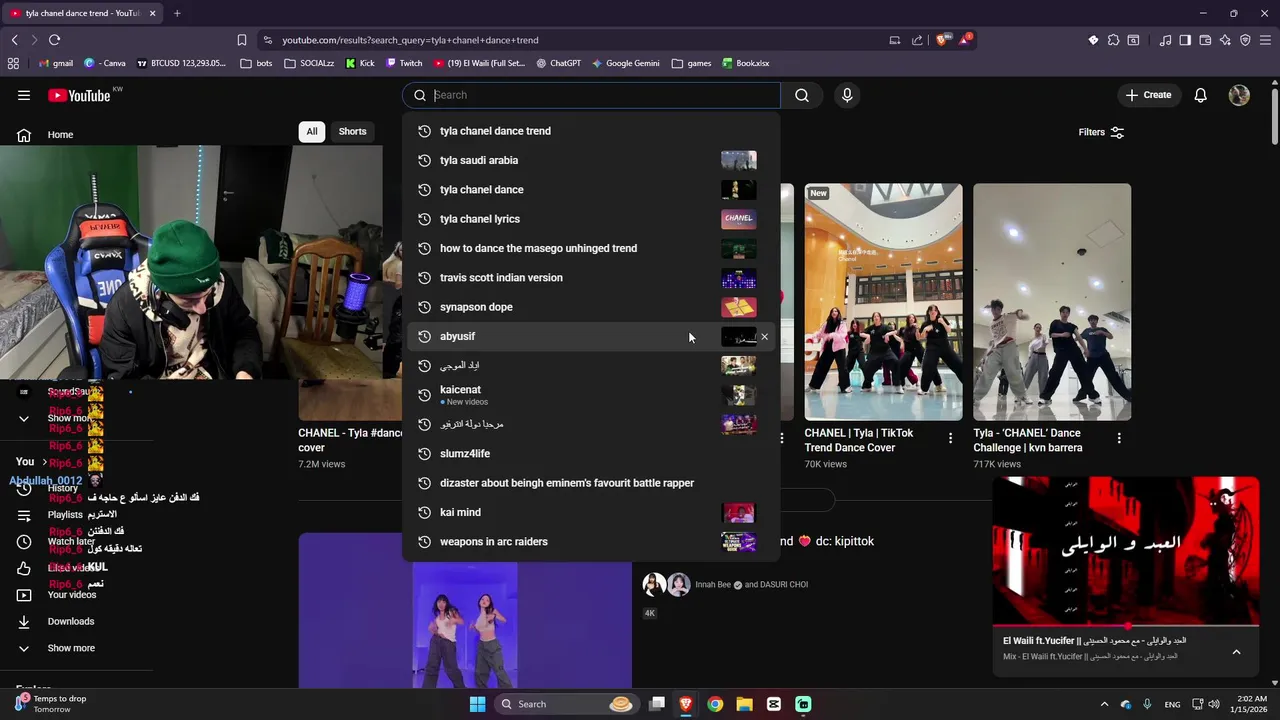The height and width of the screenshot is (720, 1280).
Task: Choose suggestion 'how to dance the masego unhinged trend'
Action: click(x=590, y=248)
